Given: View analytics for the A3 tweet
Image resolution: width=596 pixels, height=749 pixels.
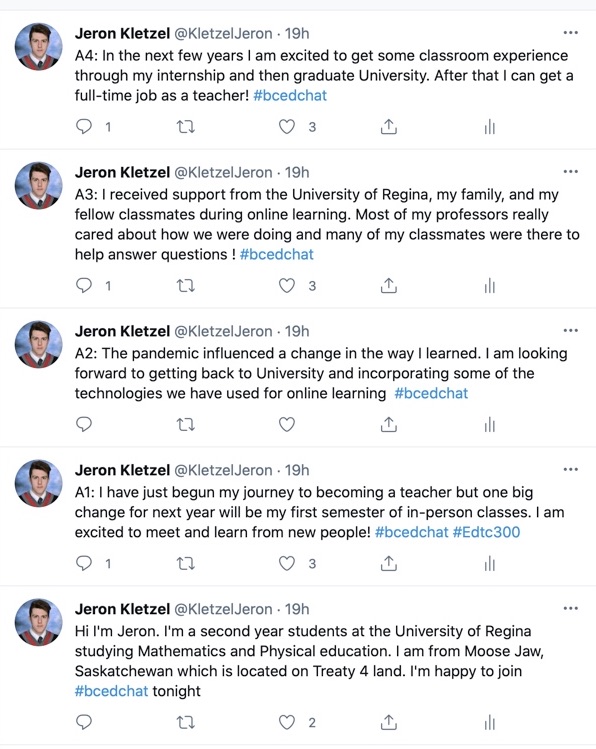Looking at the screenshot, I should (x=490, y=286).
